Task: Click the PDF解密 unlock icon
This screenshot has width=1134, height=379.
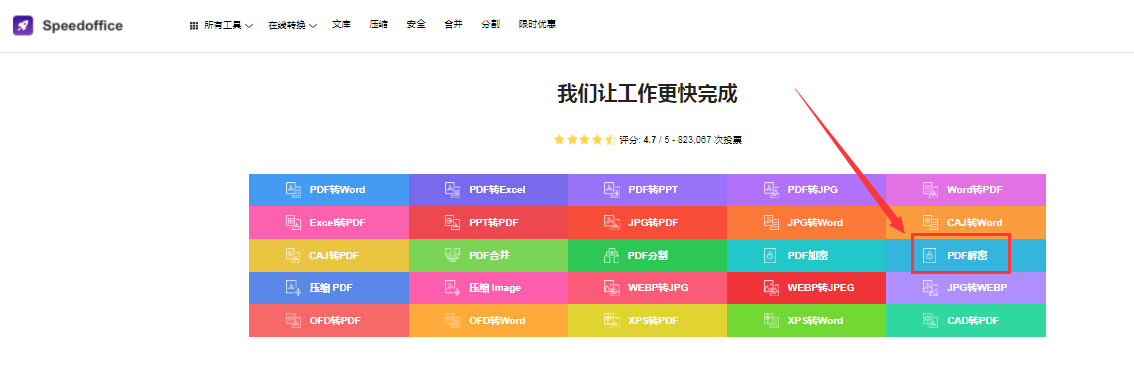Action: point(930,255)
